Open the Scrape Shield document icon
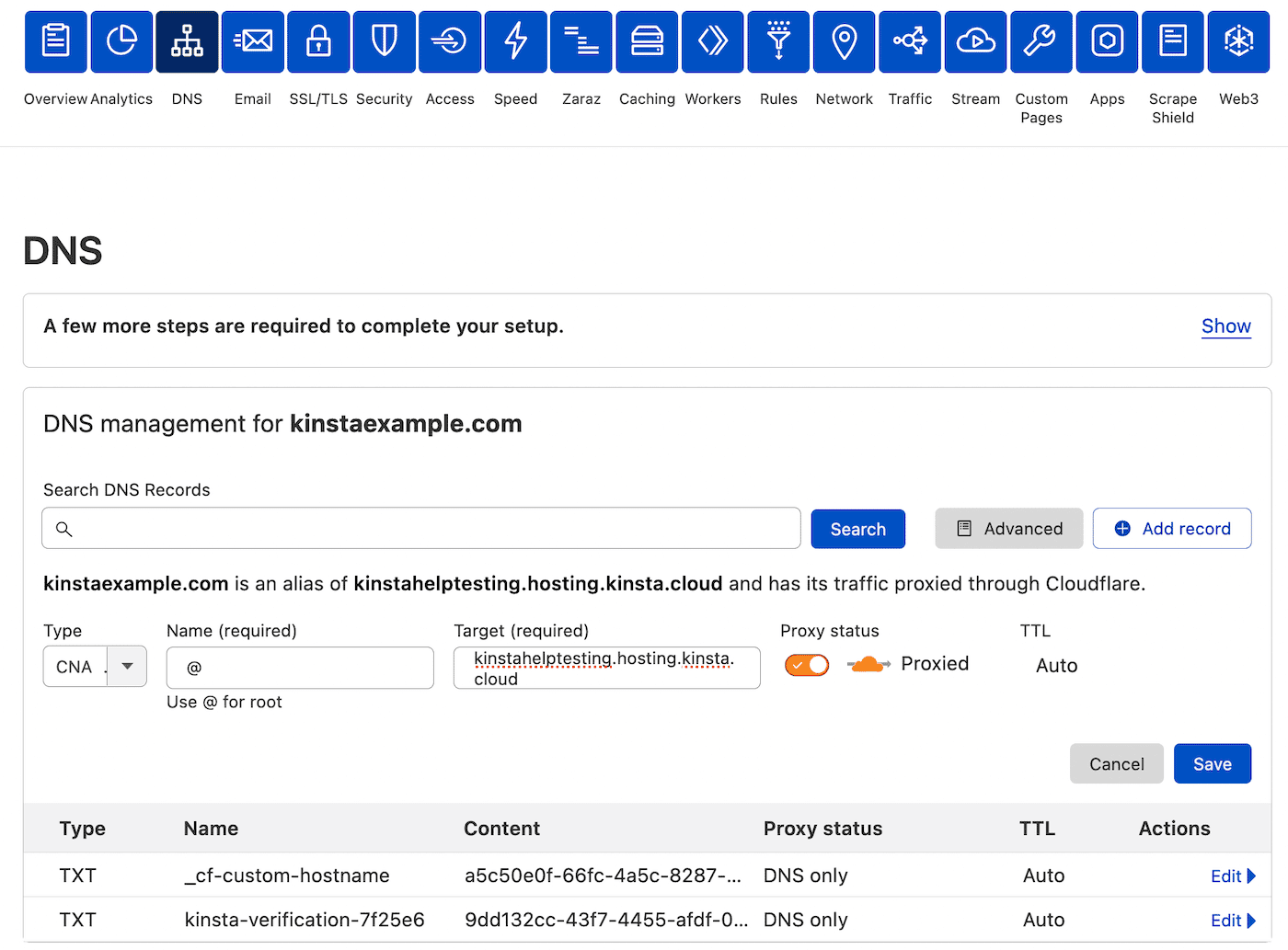 [1173, 42]
